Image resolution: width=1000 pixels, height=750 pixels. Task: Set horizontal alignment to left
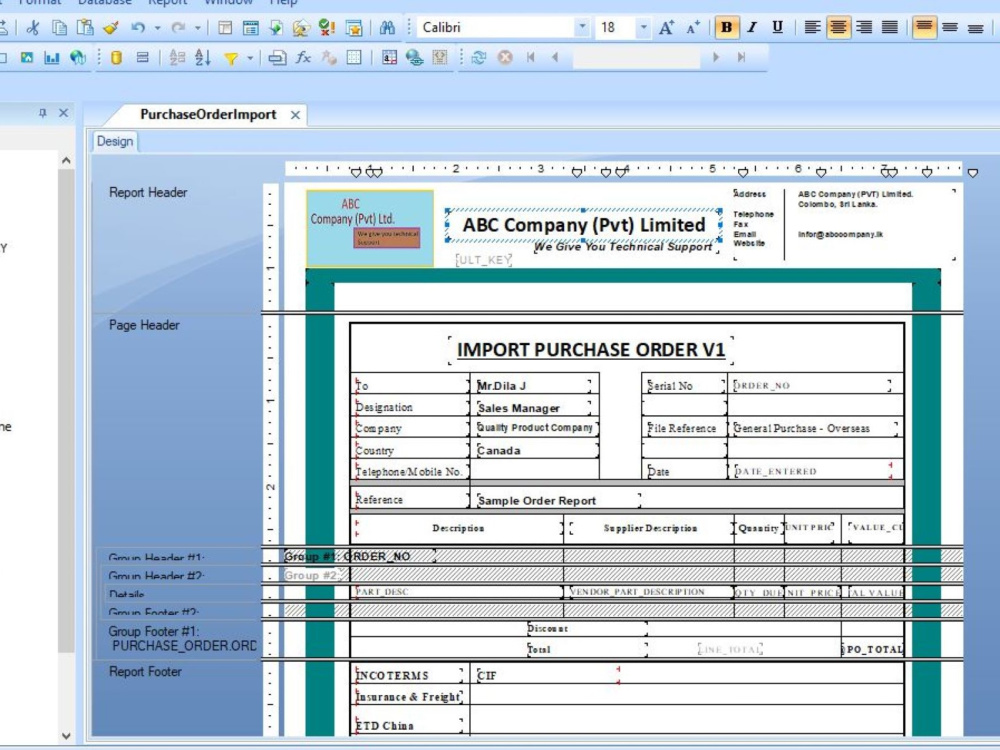coord(812,27)
